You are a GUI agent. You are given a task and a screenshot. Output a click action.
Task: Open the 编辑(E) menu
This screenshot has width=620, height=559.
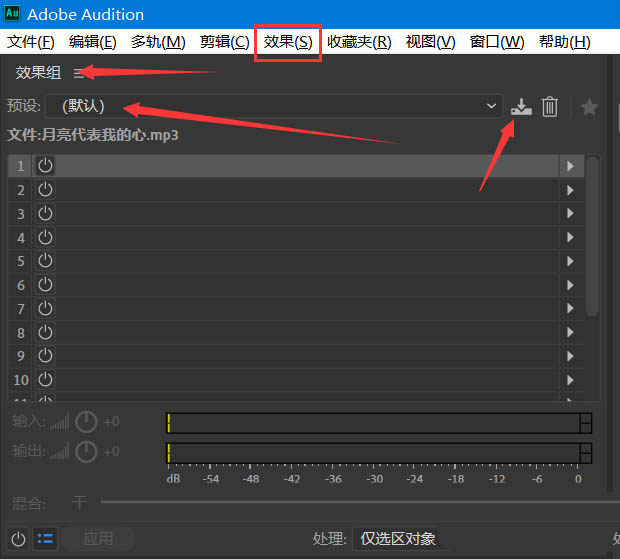[x=93, y=42]
